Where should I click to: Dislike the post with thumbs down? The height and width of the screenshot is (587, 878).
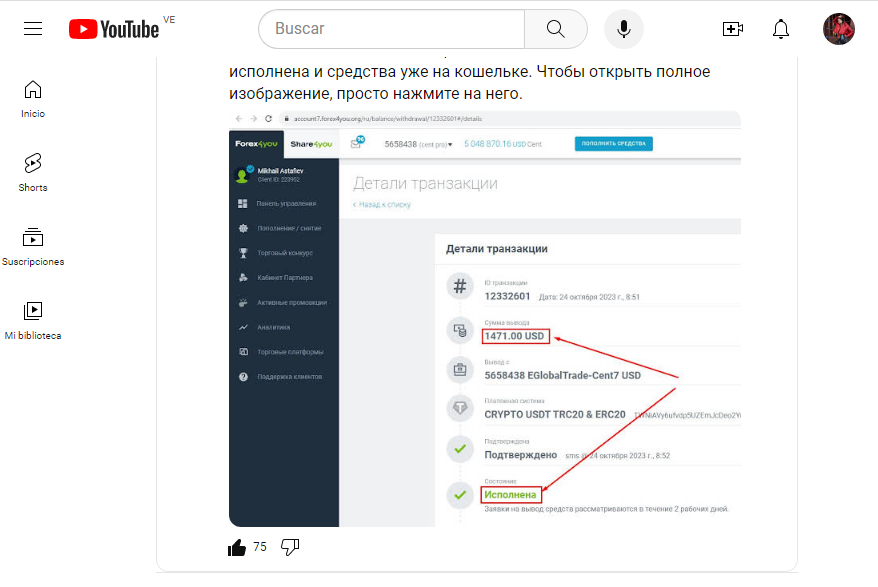coord(290,547)
